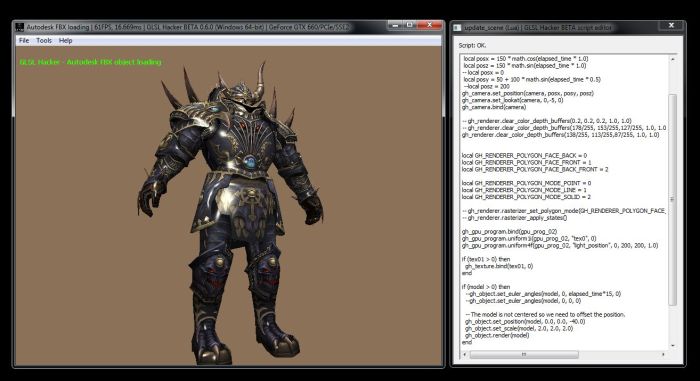Click the line 'gh_gpu_program.bind(gpu_prog_02)'
Image resolution: width=700 pixels, height=381 pixels.
pos(510,232)
